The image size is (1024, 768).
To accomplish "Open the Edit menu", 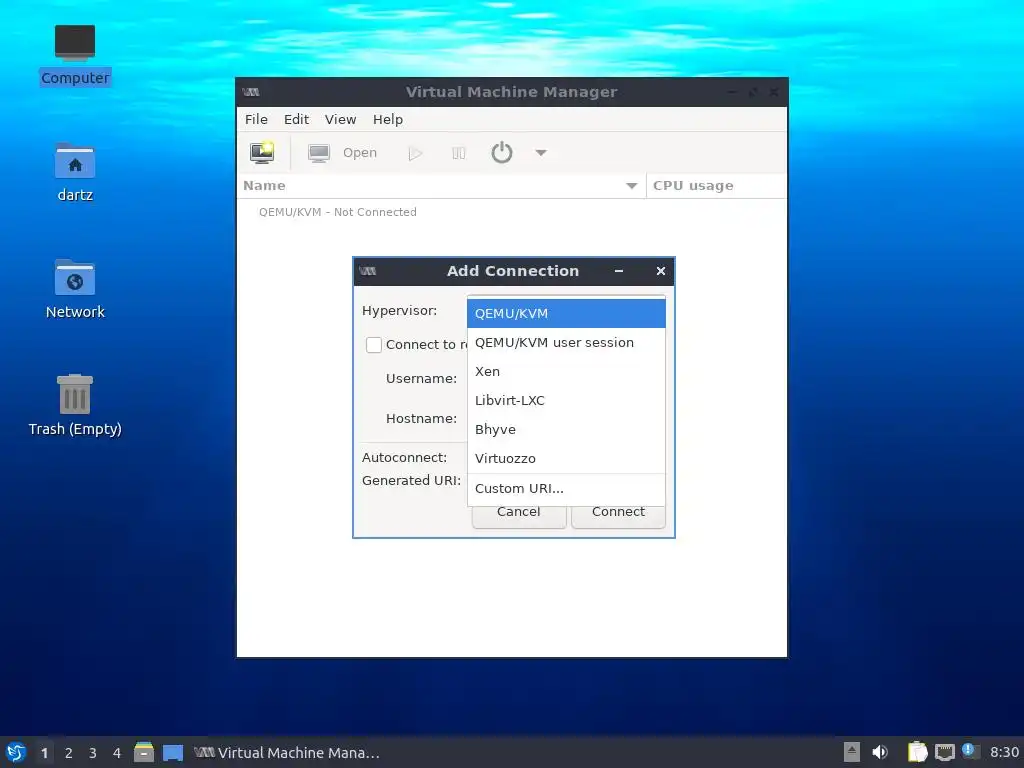I will click(x=296, y=120).
